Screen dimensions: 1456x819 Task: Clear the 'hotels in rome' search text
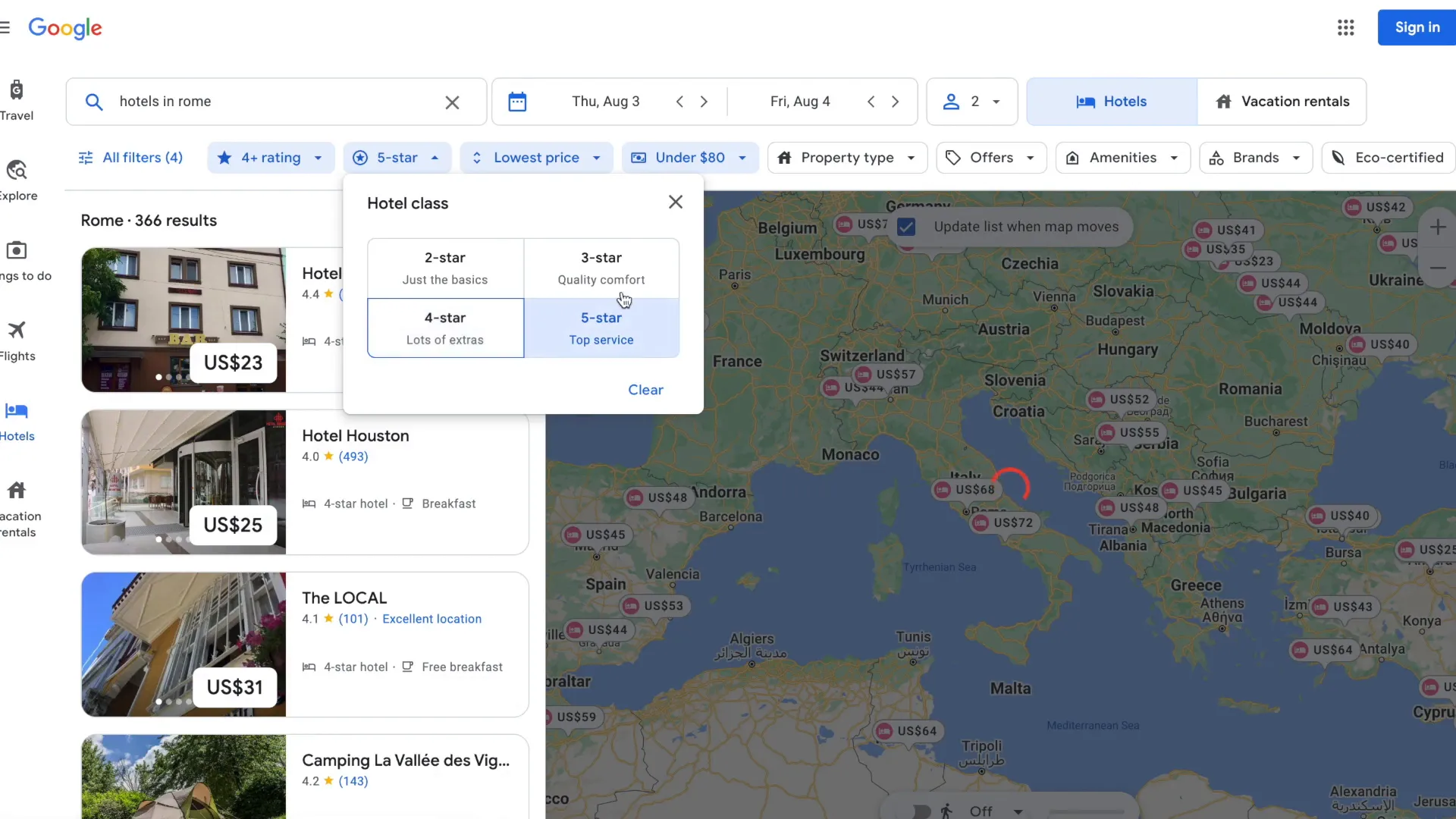(x=452, y=102)
